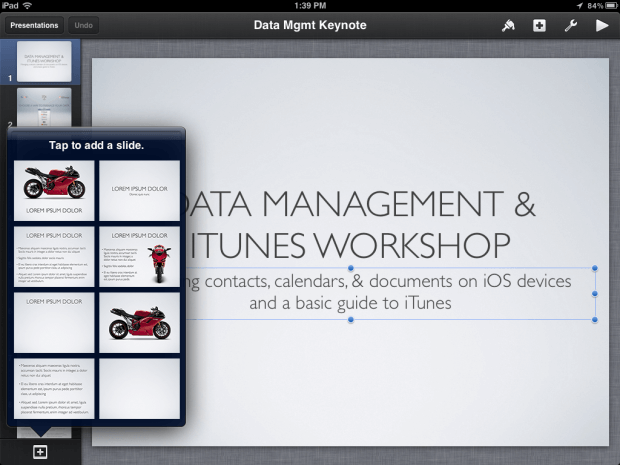Tap the add slide button in navigator

(x=40, y=452)
